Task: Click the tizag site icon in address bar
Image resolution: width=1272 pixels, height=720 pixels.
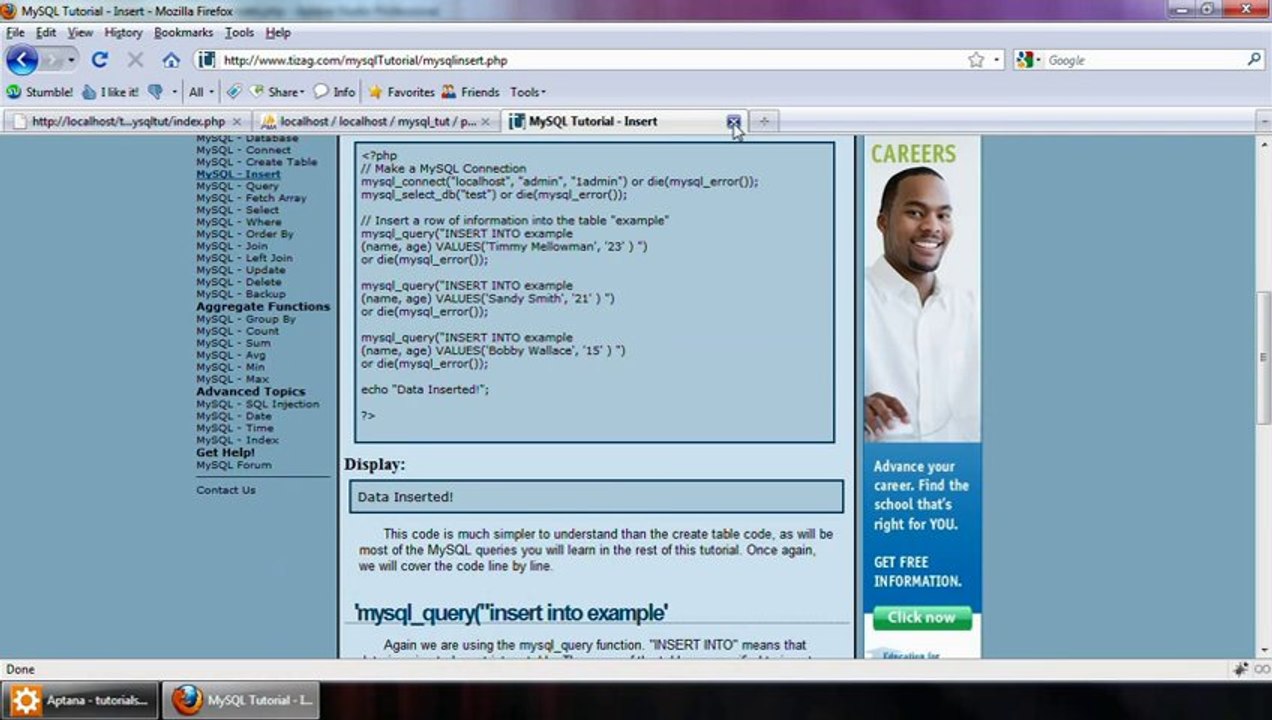Action: pos(207,60)
